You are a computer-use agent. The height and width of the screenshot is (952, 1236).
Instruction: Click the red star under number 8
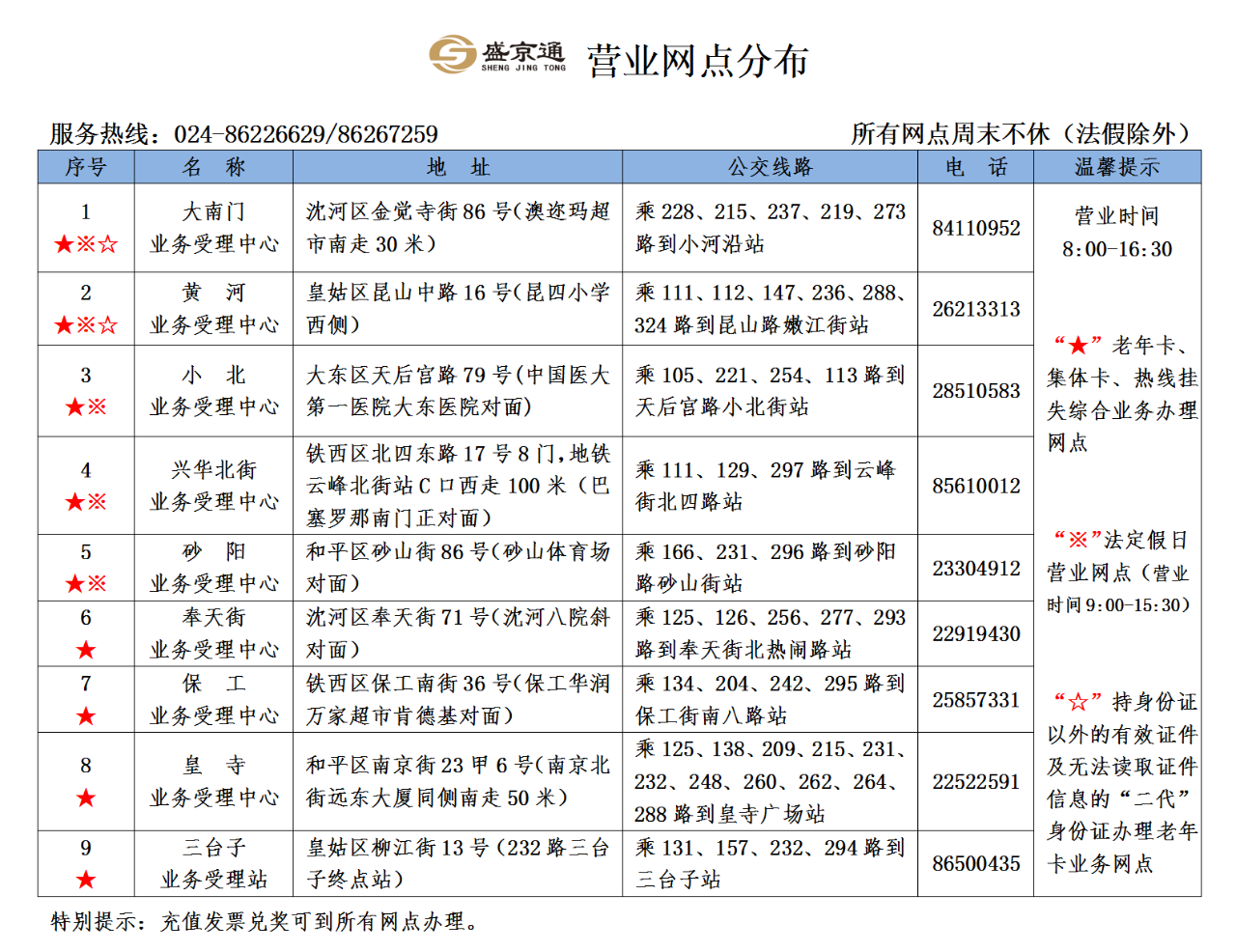[x=86, y=798]
